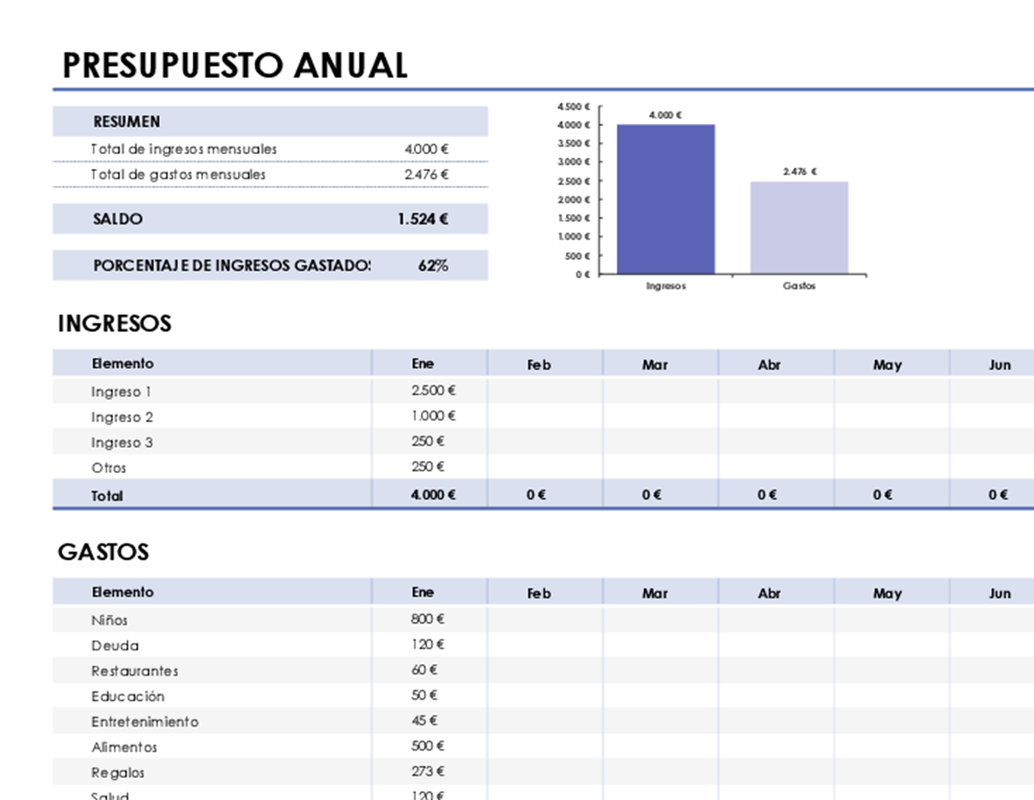Viewport: 1034px width, 800px height.
Task: Click the 250 € cell for Otros
Action: [x=428, y=466]
